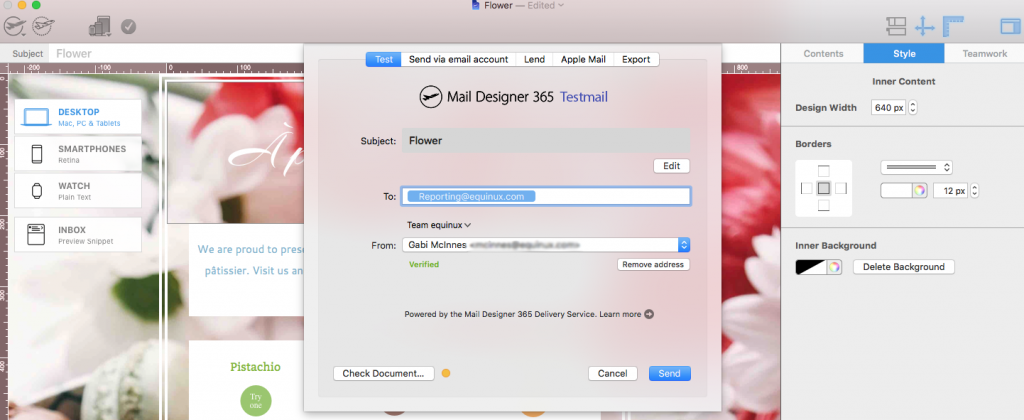The image size is (1024, 420).
Task: Click the main window Subject field
Action: tap(176, 54)
